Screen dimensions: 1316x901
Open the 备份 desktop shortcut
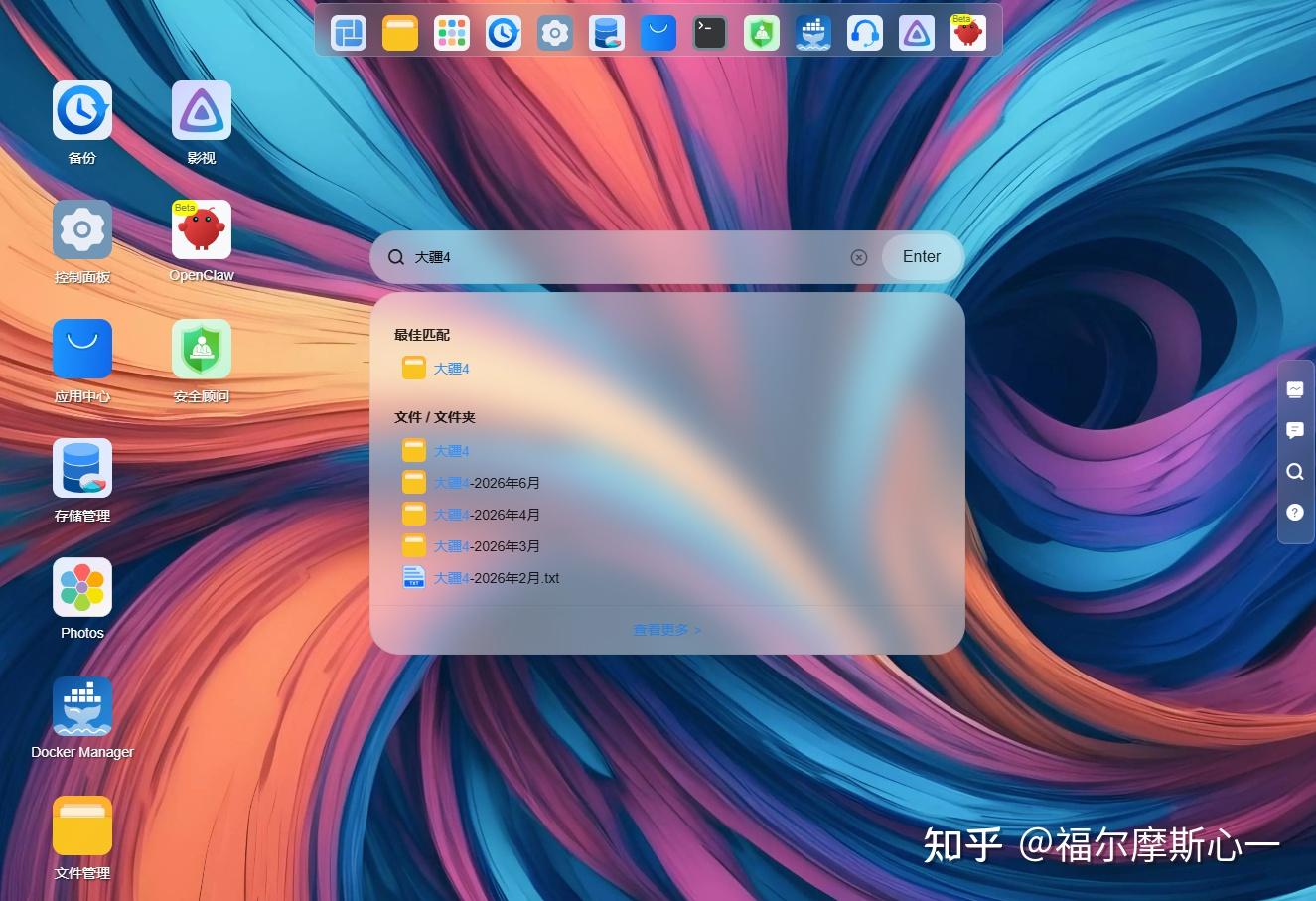(x=82, y=110)
